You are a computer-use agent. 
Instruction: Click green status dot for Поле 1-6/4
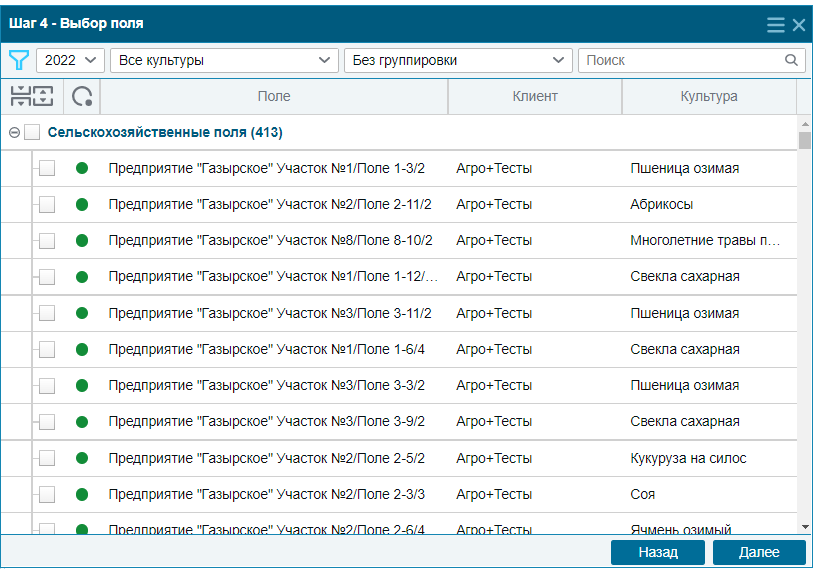click(82, 349)
